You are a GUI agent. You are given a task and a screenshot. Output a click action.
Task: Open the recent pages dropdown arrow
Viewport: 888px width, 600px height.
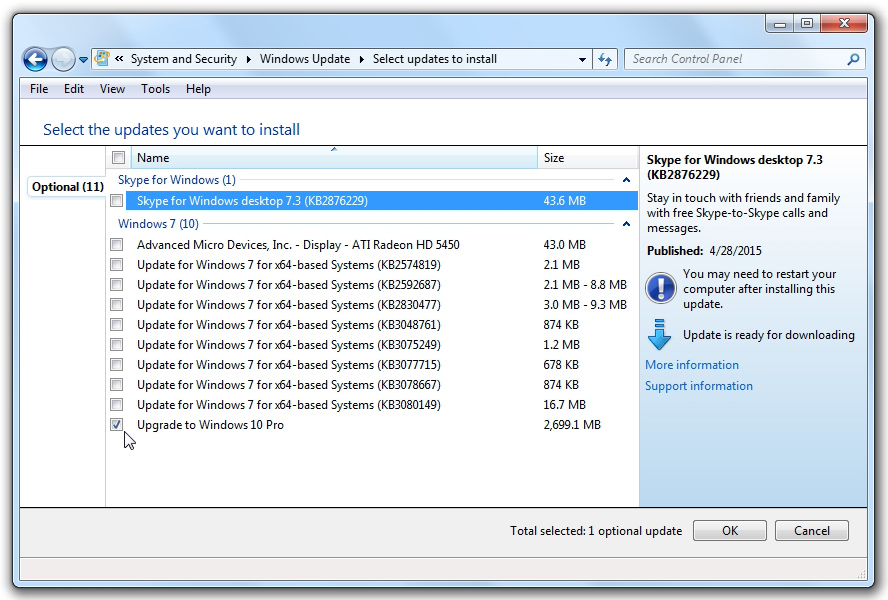(83, 59)
